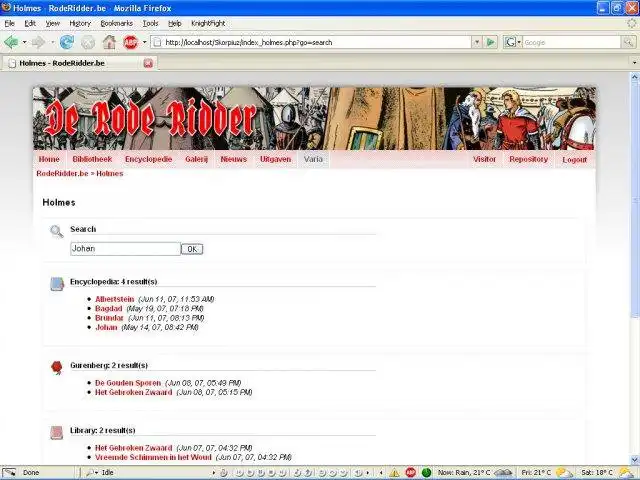Open the Brundar encyclopedia result
Screen dimensions: 640x480
[109, 318]
